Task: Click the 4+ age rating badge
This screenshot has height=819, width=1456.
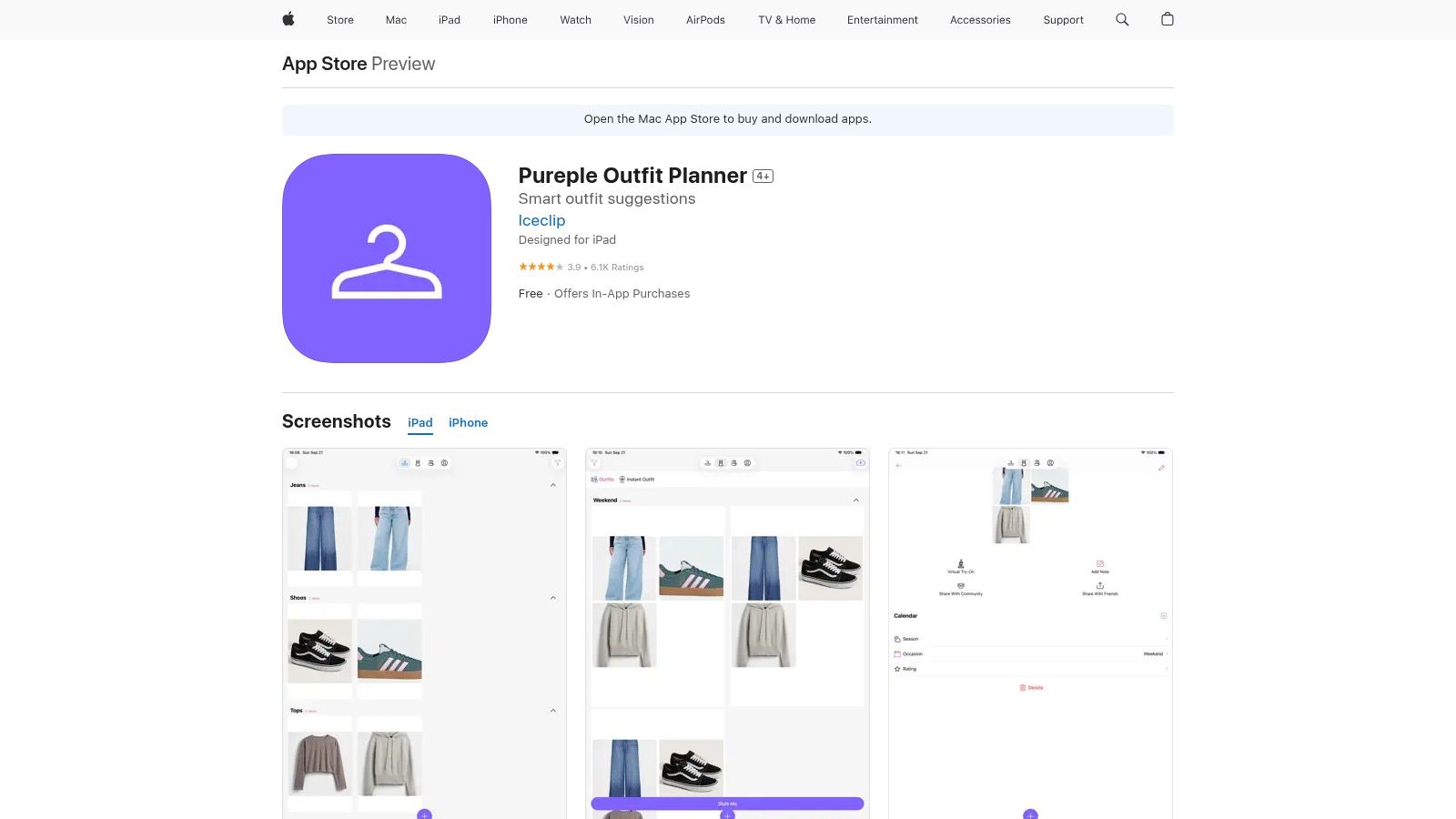Action: pos(763,177)
